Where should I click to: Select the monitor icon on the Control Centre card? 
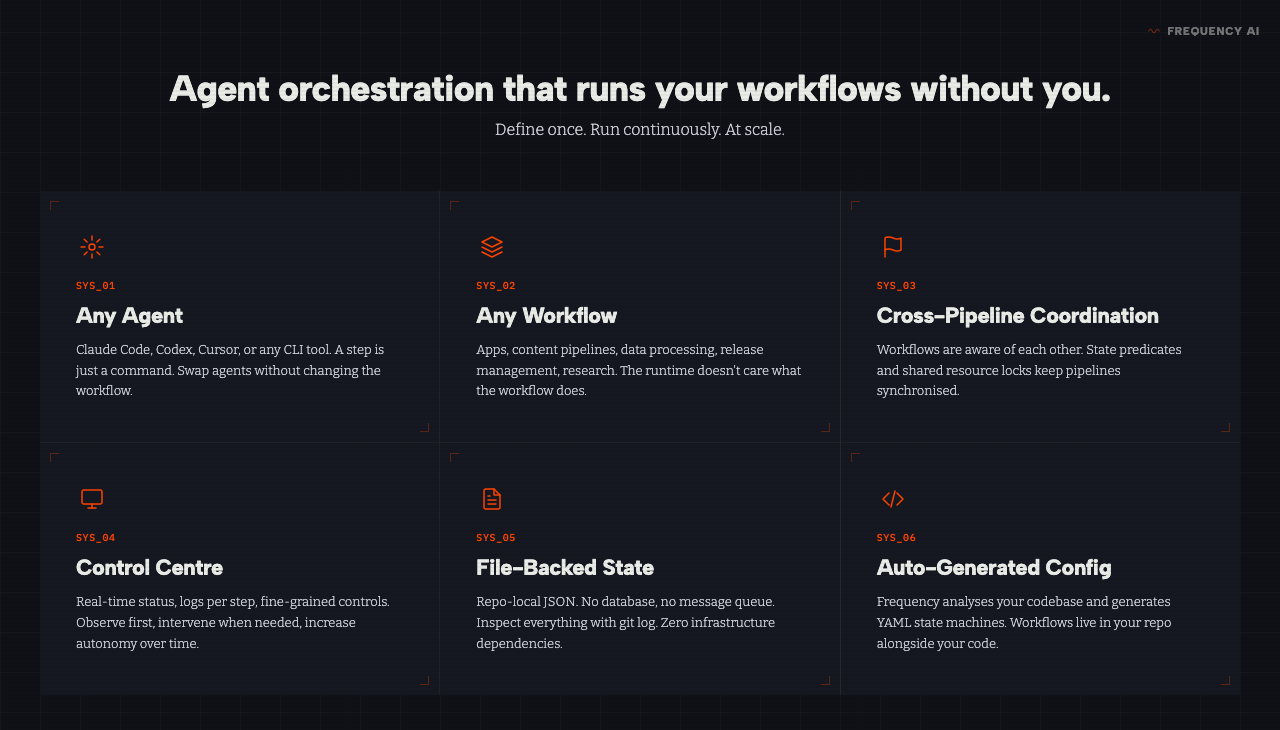click(x=91, y=498)
